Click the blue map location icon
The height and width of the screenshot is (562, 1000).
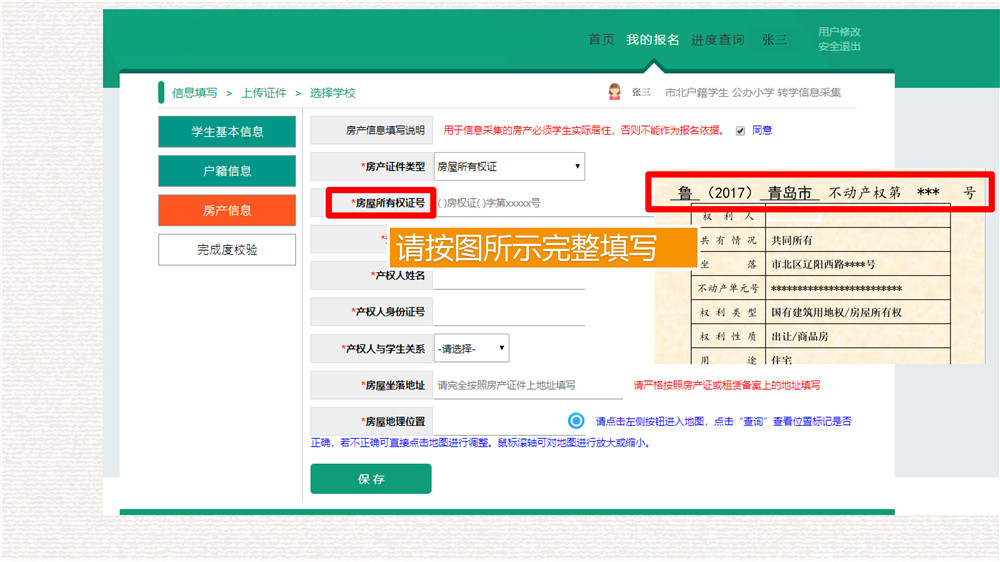[x=576, y=421]
